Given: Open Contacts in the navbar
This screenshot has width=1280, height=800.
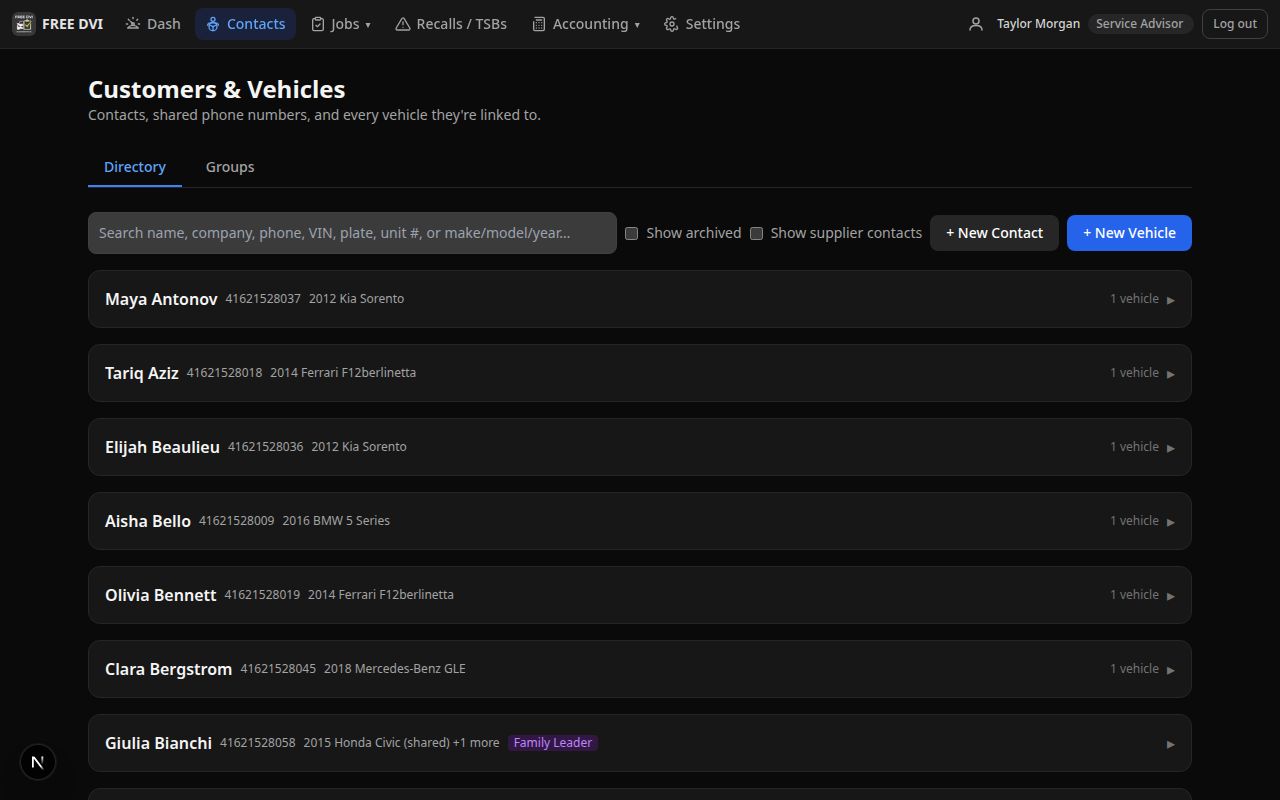Looking at the screenshot, I should click(x=246, y=24).
